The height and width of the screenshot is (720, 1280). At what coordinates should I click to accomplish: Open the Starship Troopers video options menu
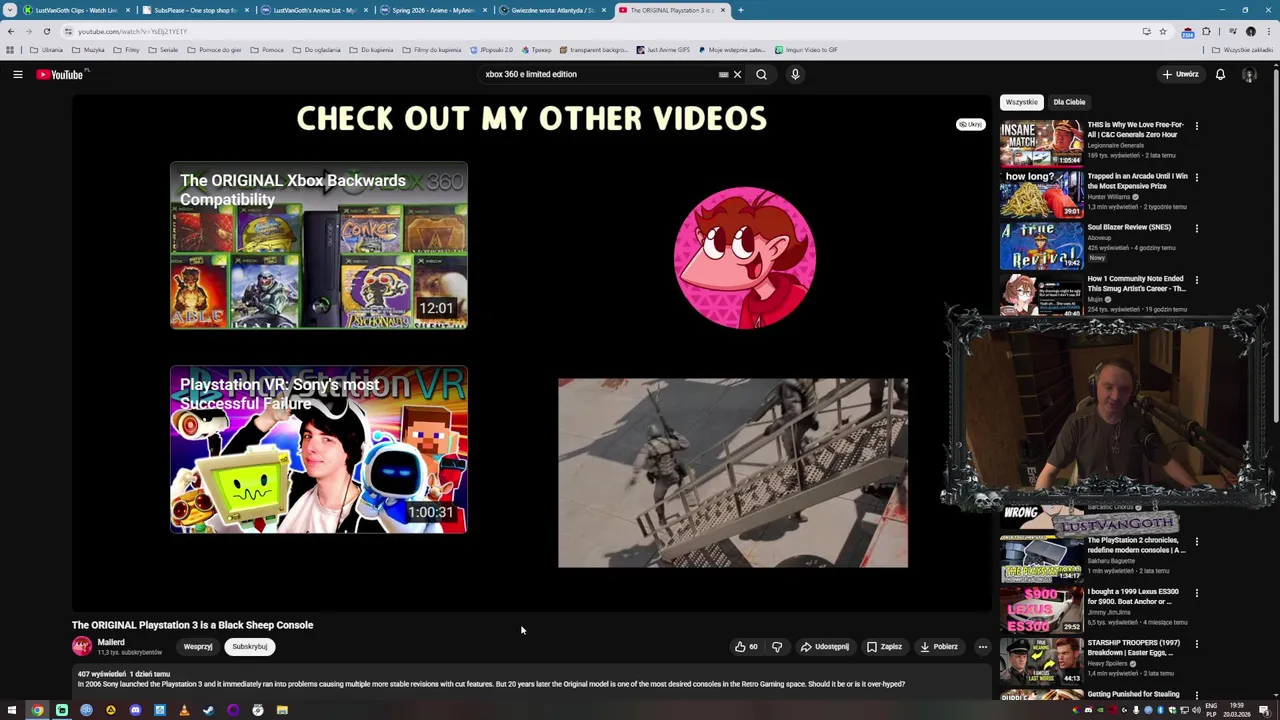1196,645
